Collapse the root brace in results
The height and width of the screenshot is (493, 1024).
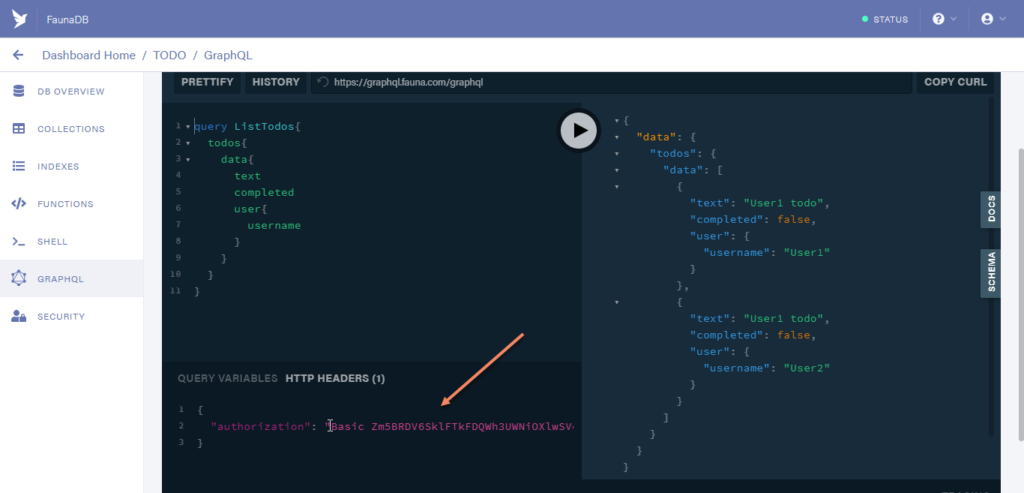point(616,121)
